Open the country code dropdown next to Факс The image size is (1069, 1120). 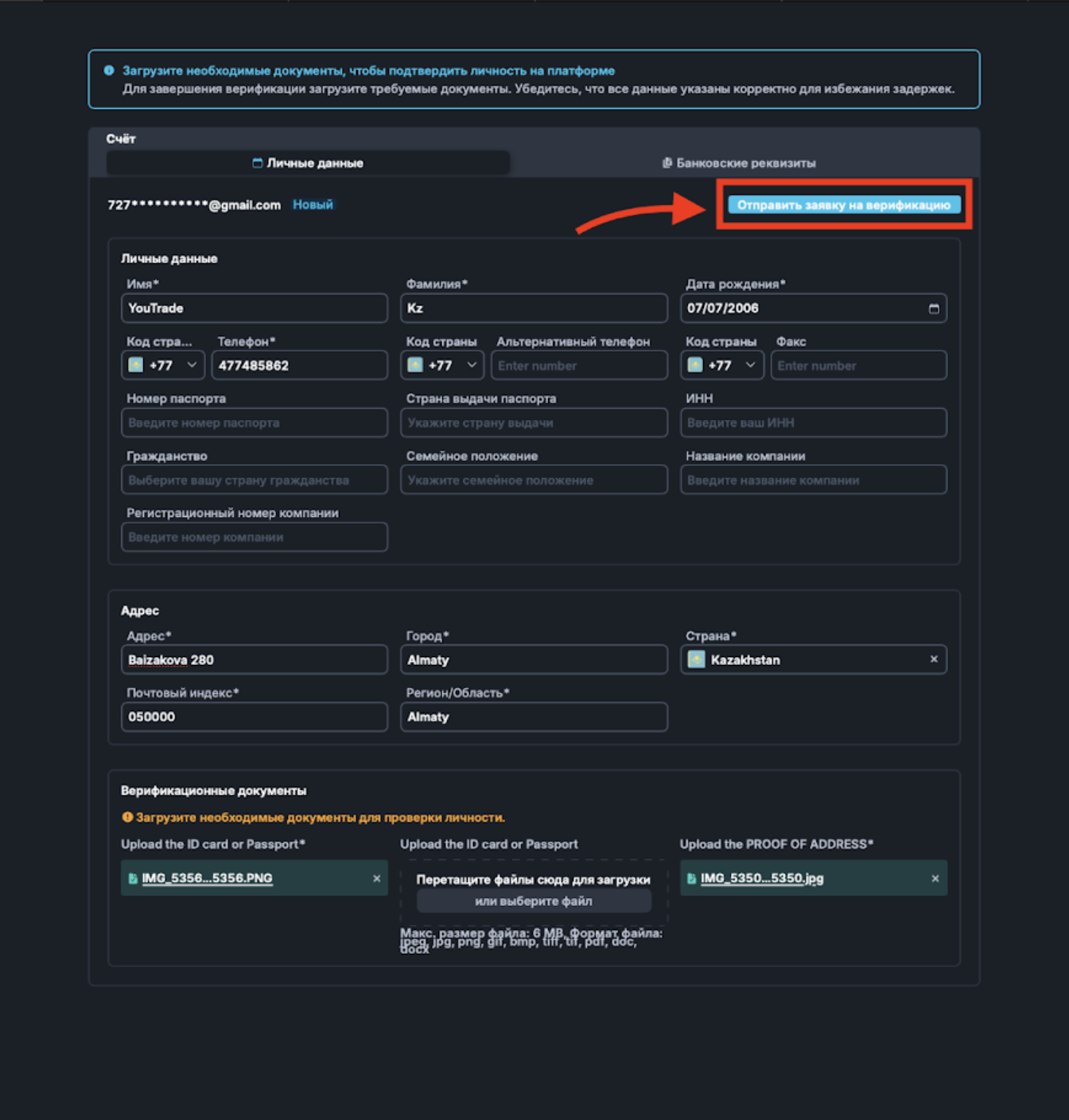(x=748, y=365)
